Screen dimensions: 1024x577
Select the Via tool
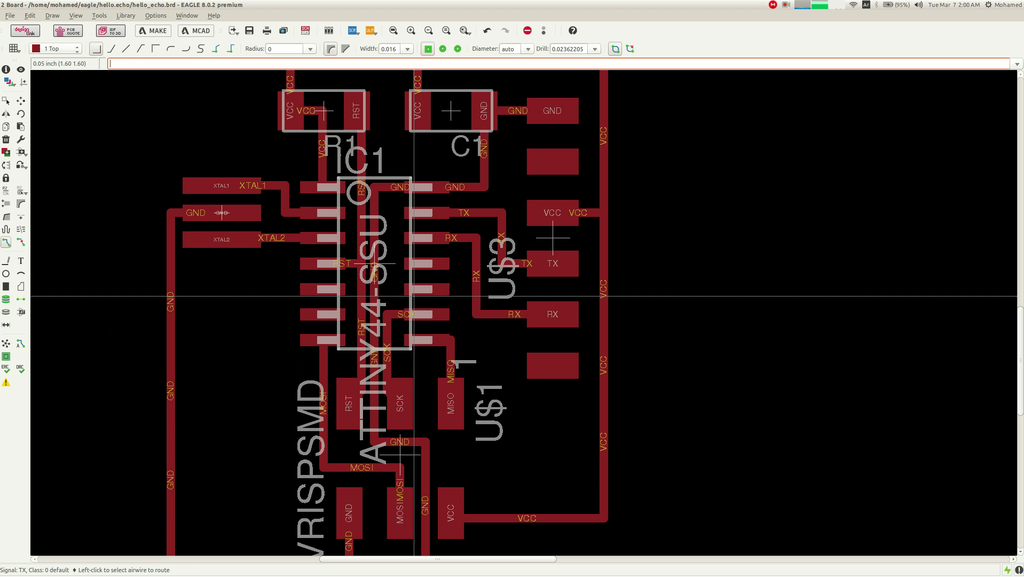click(x=6, y=299)
